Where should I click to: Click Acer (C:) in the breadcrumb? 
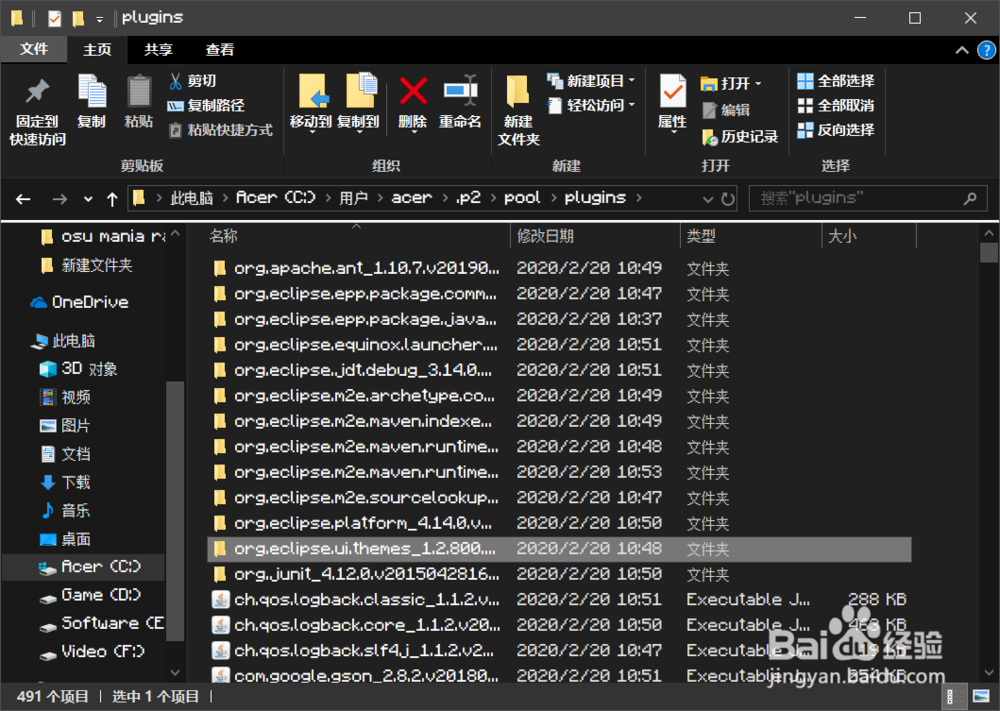pos(276,198)
